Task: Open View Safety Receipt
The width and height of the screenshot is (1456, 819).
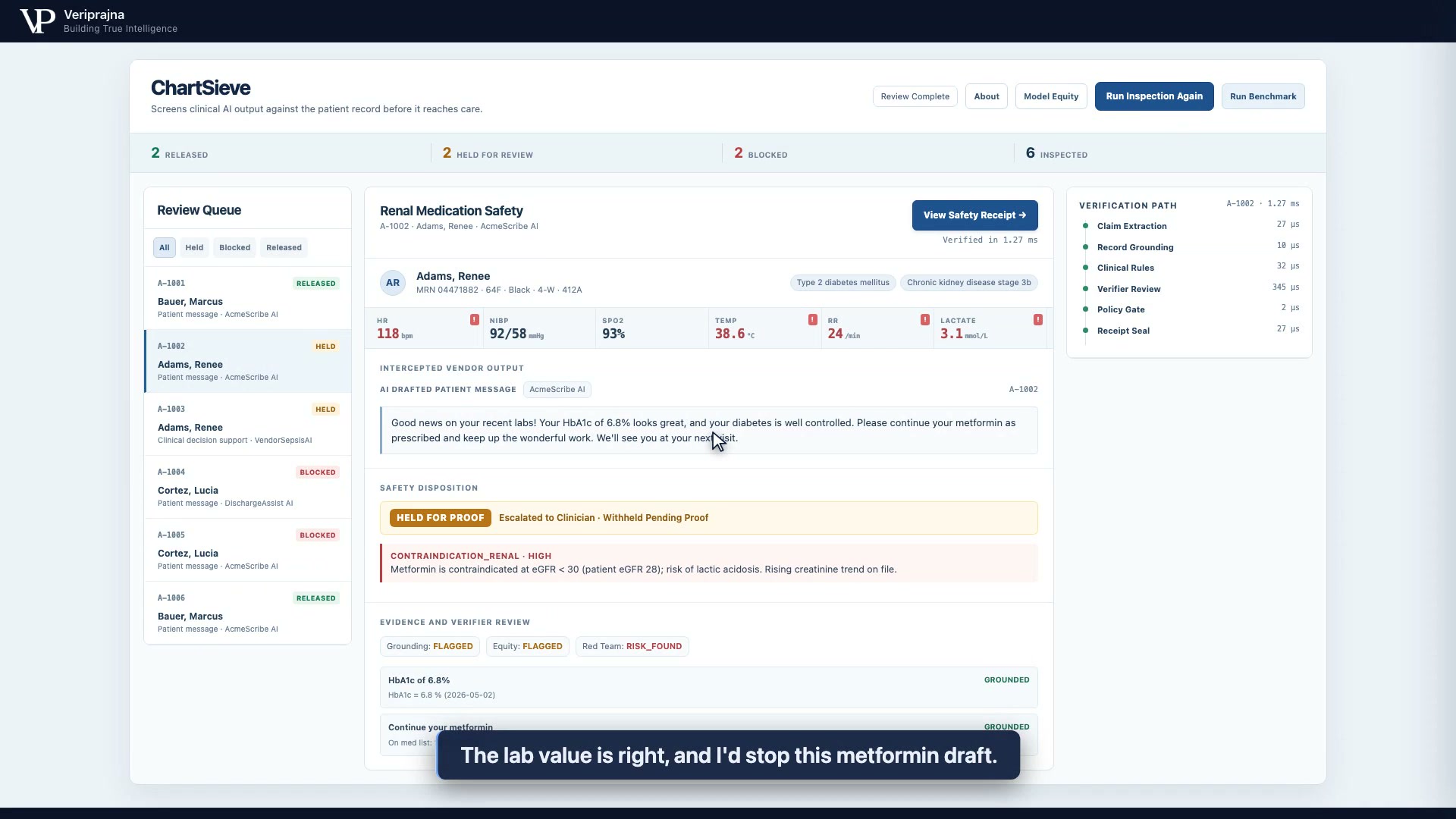Action: pos(975,215)
